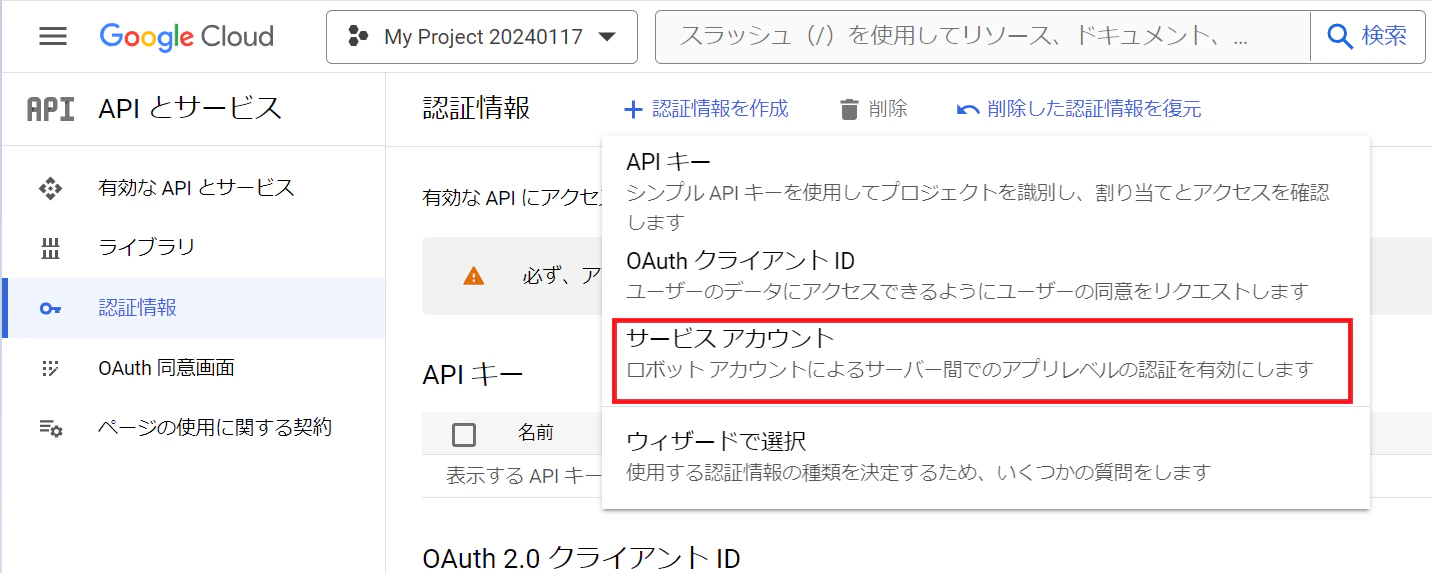Click the ページの使用に関する契約 settings icon
This screenshot has width=1432, height=573.
click(50, 428)
